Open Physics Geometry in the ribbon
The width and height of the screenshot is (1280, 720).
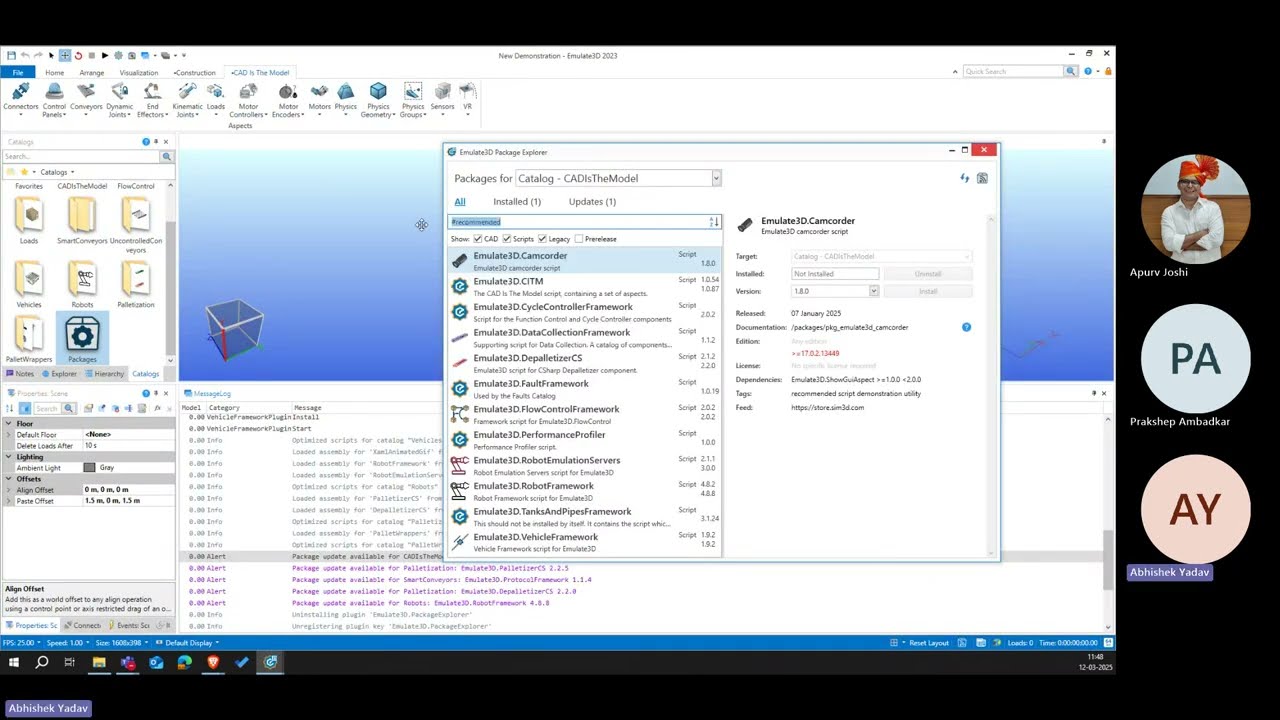[x=378, y=100]
